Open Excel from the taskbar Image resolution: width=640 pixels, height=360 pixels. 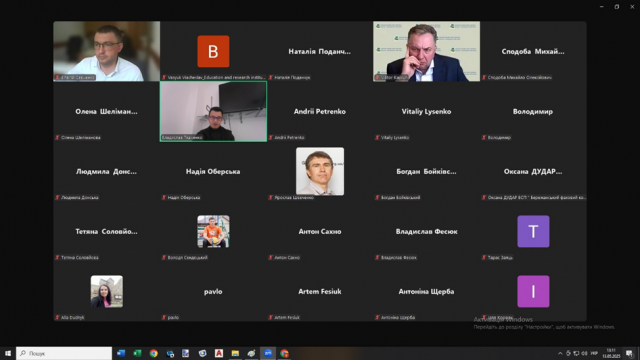(x=137, y=353)
